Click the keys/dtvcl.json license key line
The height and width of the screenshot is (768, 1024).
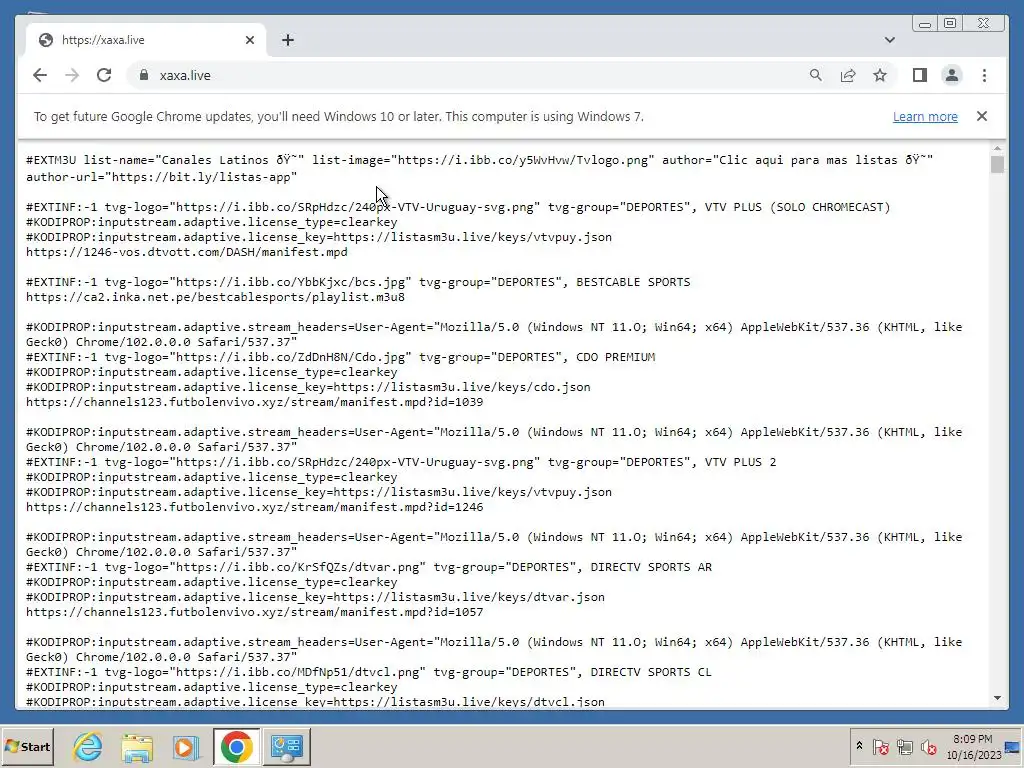(x=315, y=702)
